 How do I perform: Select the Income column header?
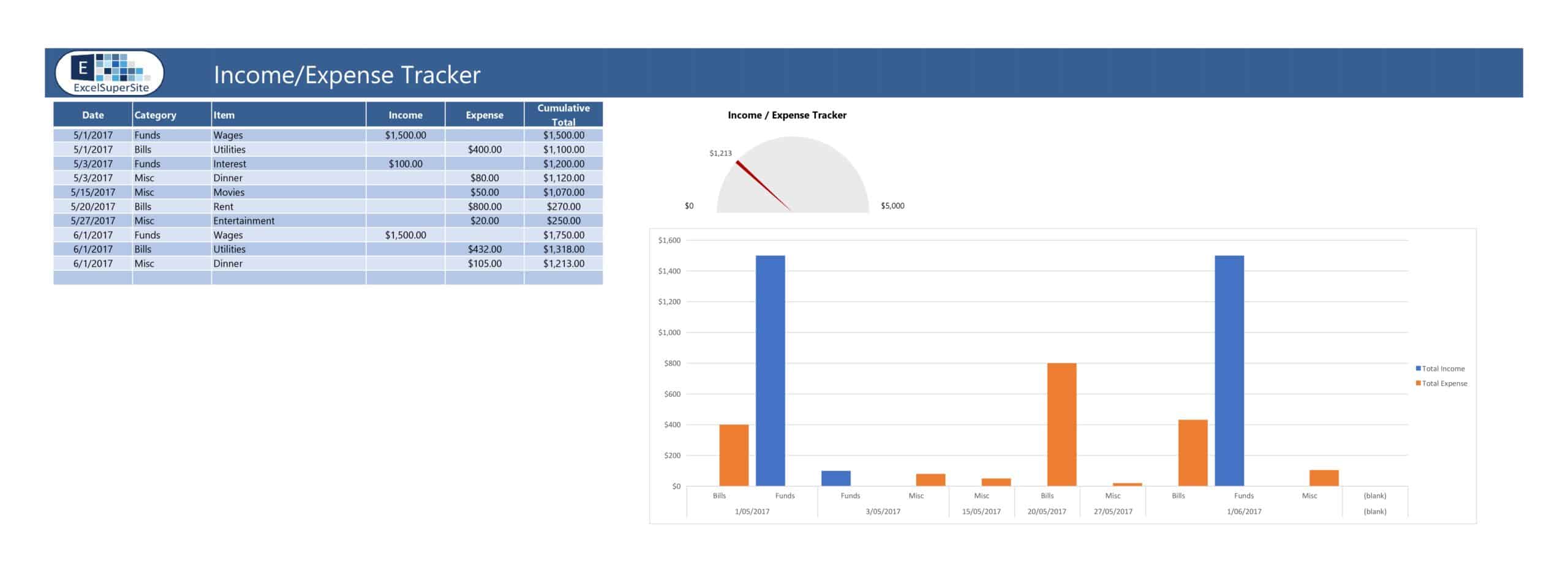405,115
